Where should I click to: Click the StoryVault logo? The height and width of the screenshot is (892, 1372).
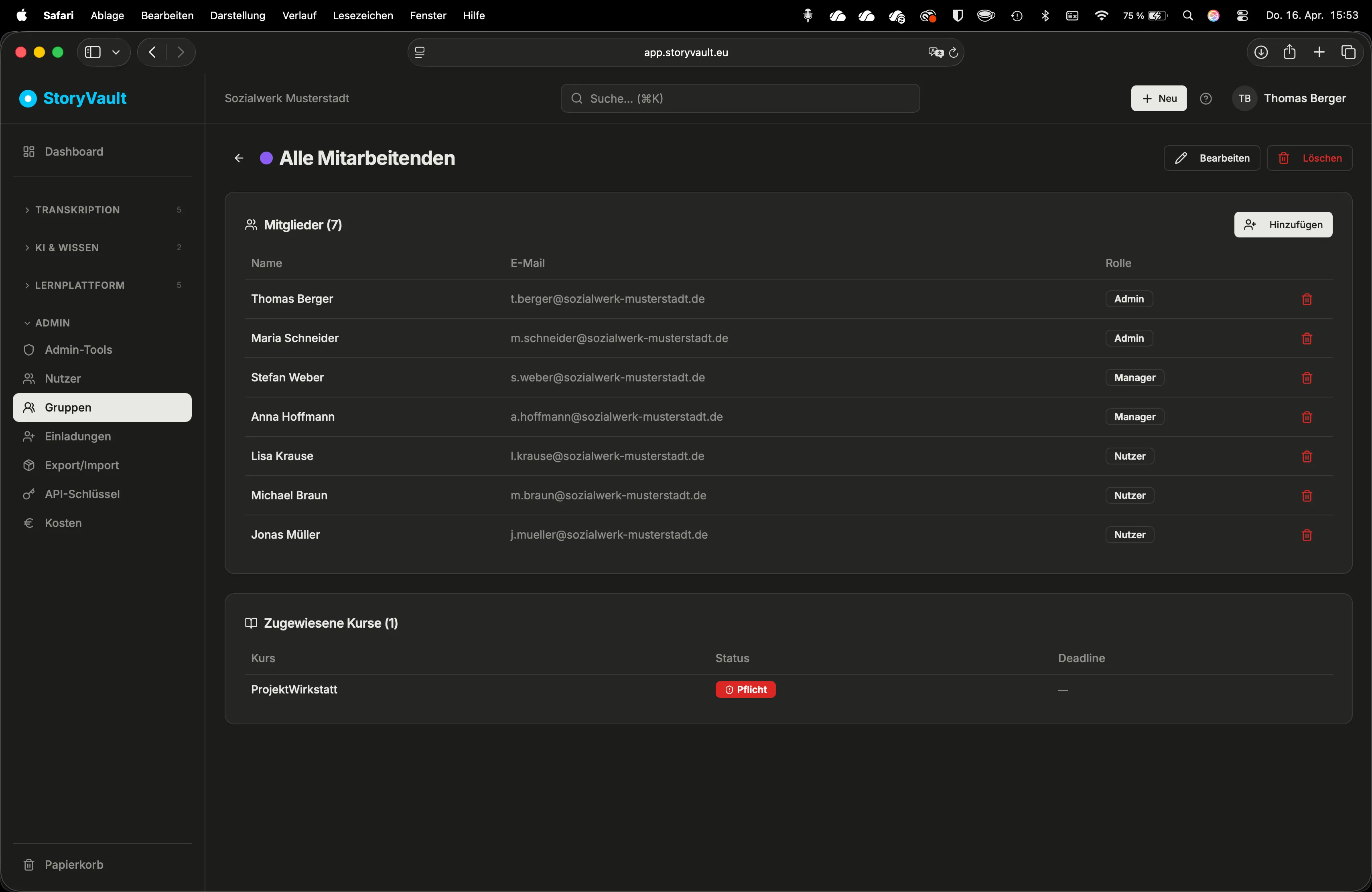73,99
